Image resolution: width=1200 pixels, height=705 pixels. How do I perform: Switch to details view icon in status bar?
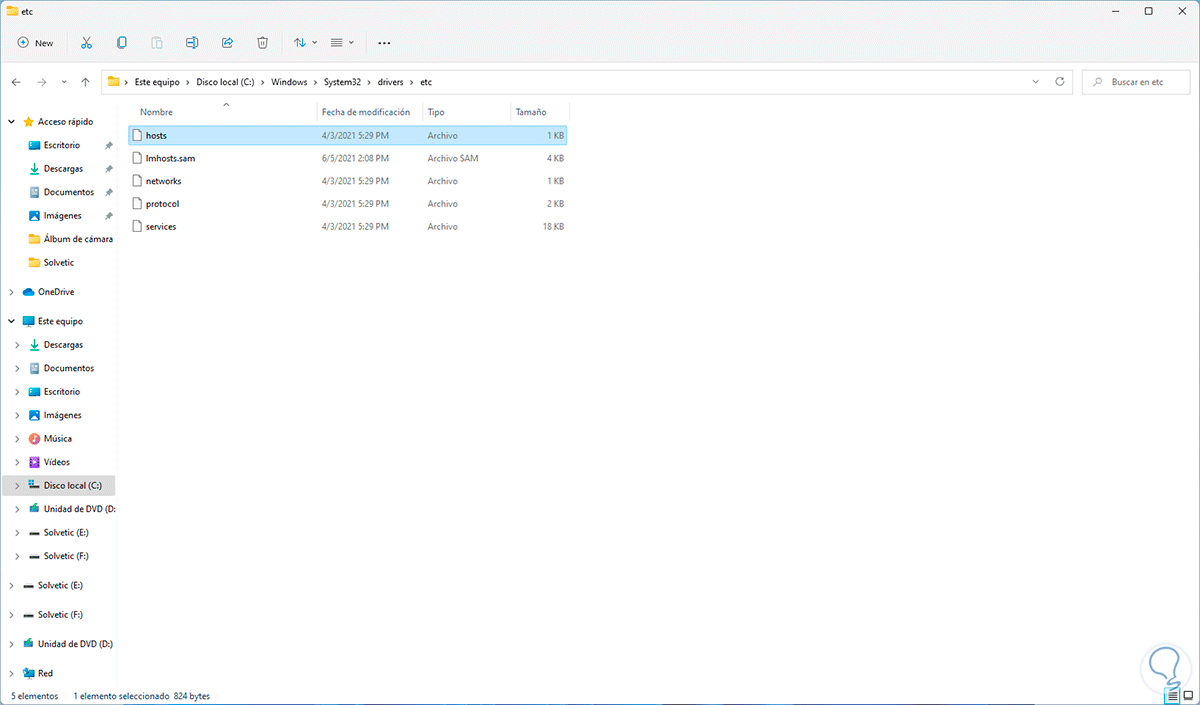pos(1171,696)
